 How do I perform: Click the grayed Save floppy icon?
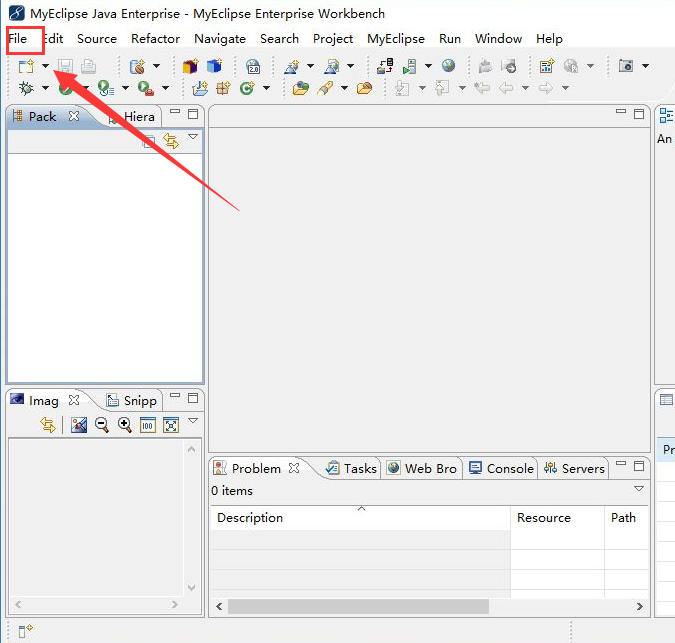65,66
